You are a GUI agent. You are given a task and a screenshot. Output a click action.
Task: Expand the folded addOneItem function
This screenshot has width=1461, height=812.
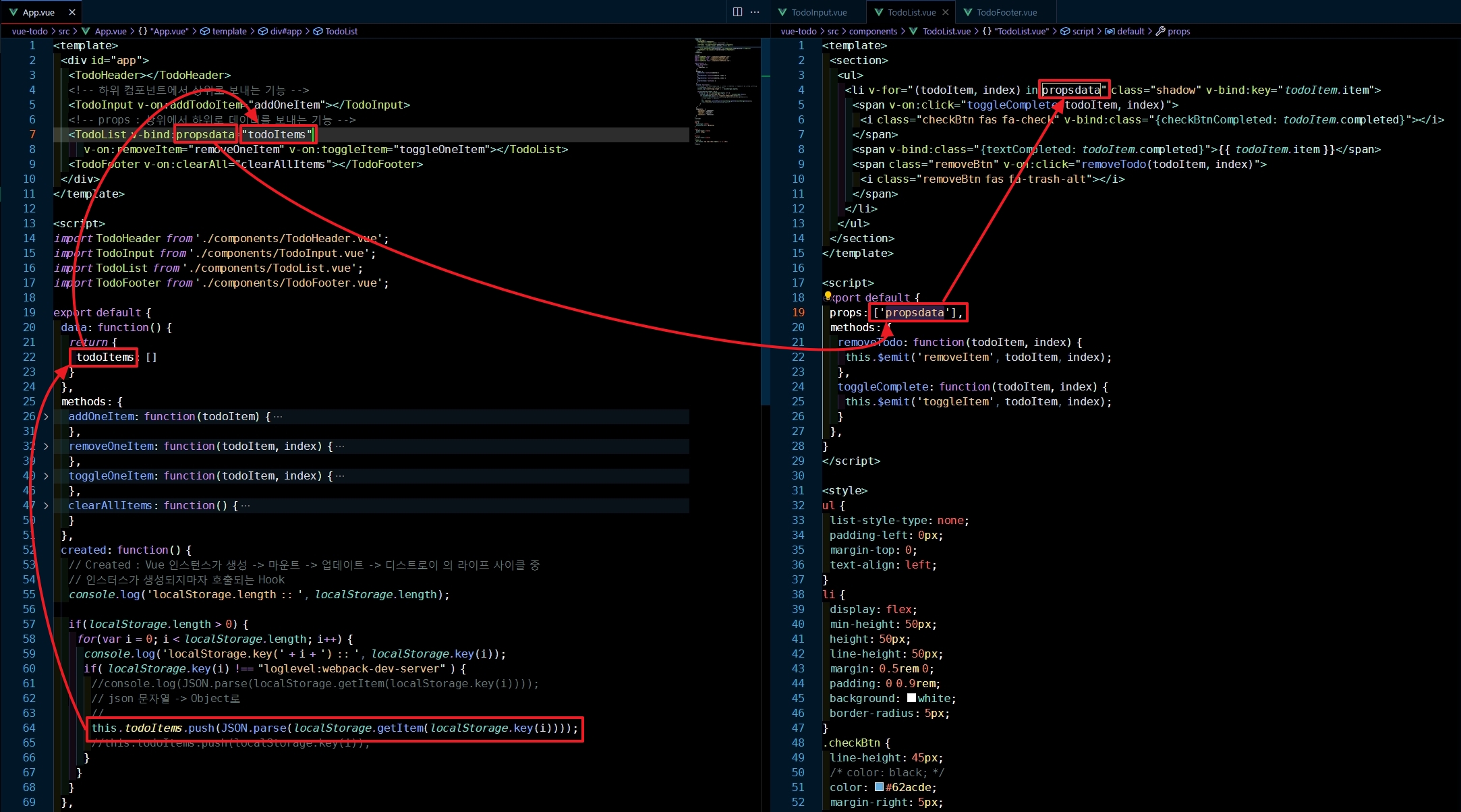[46, 417]
